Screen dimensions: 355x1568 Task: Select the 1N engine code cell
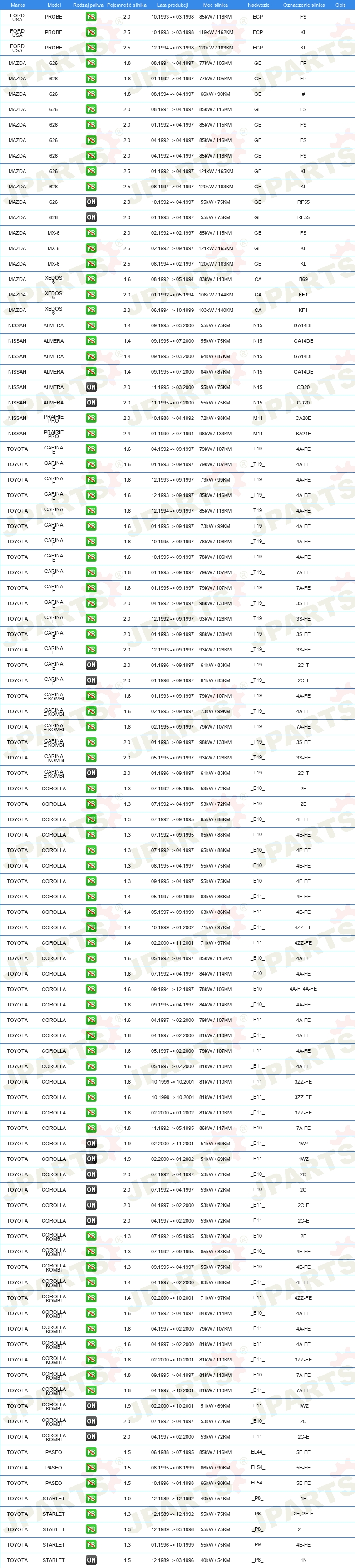tap(303, 1560)
